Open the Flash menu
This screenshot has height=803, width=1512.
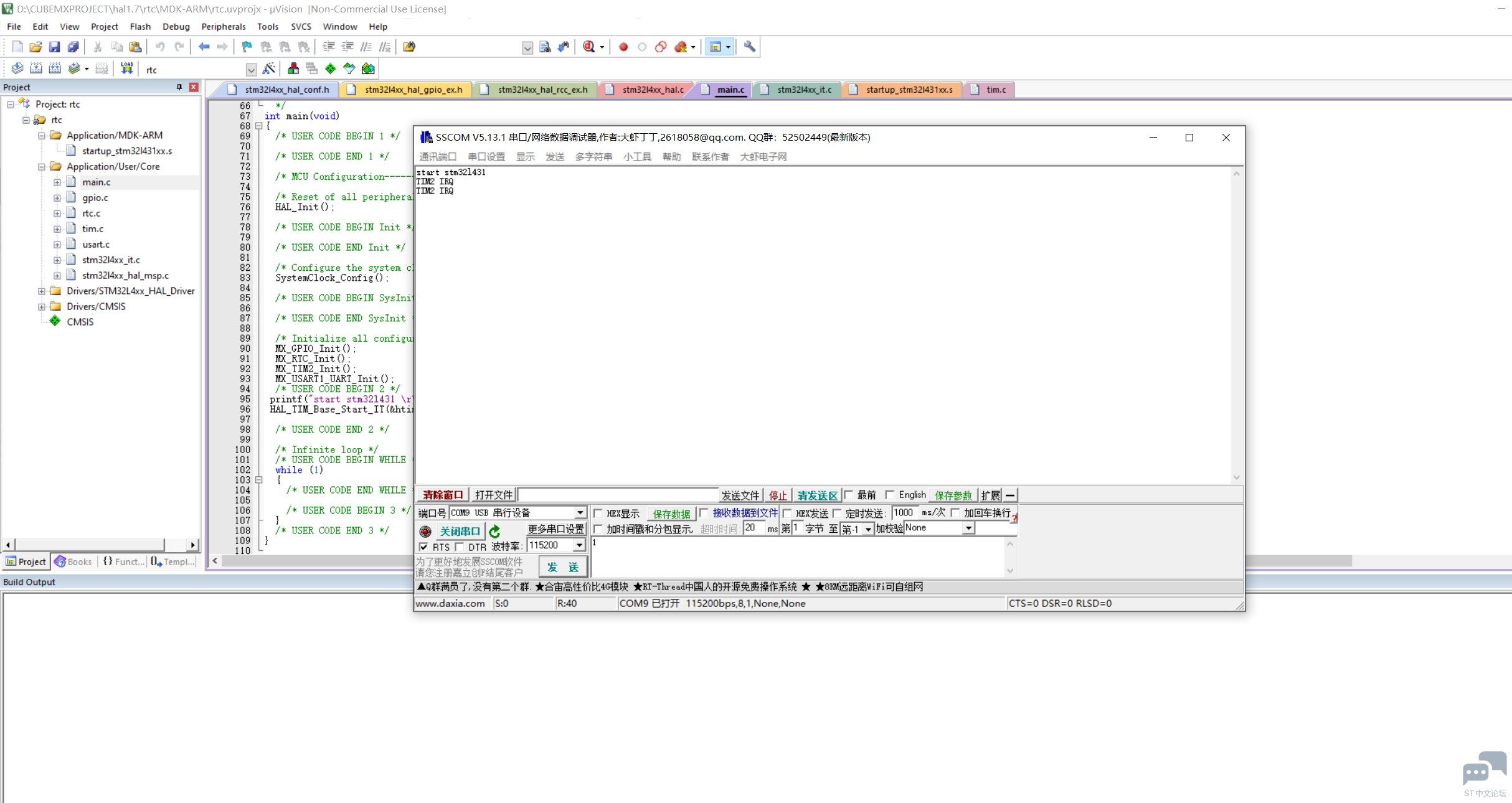pos(140,26)
